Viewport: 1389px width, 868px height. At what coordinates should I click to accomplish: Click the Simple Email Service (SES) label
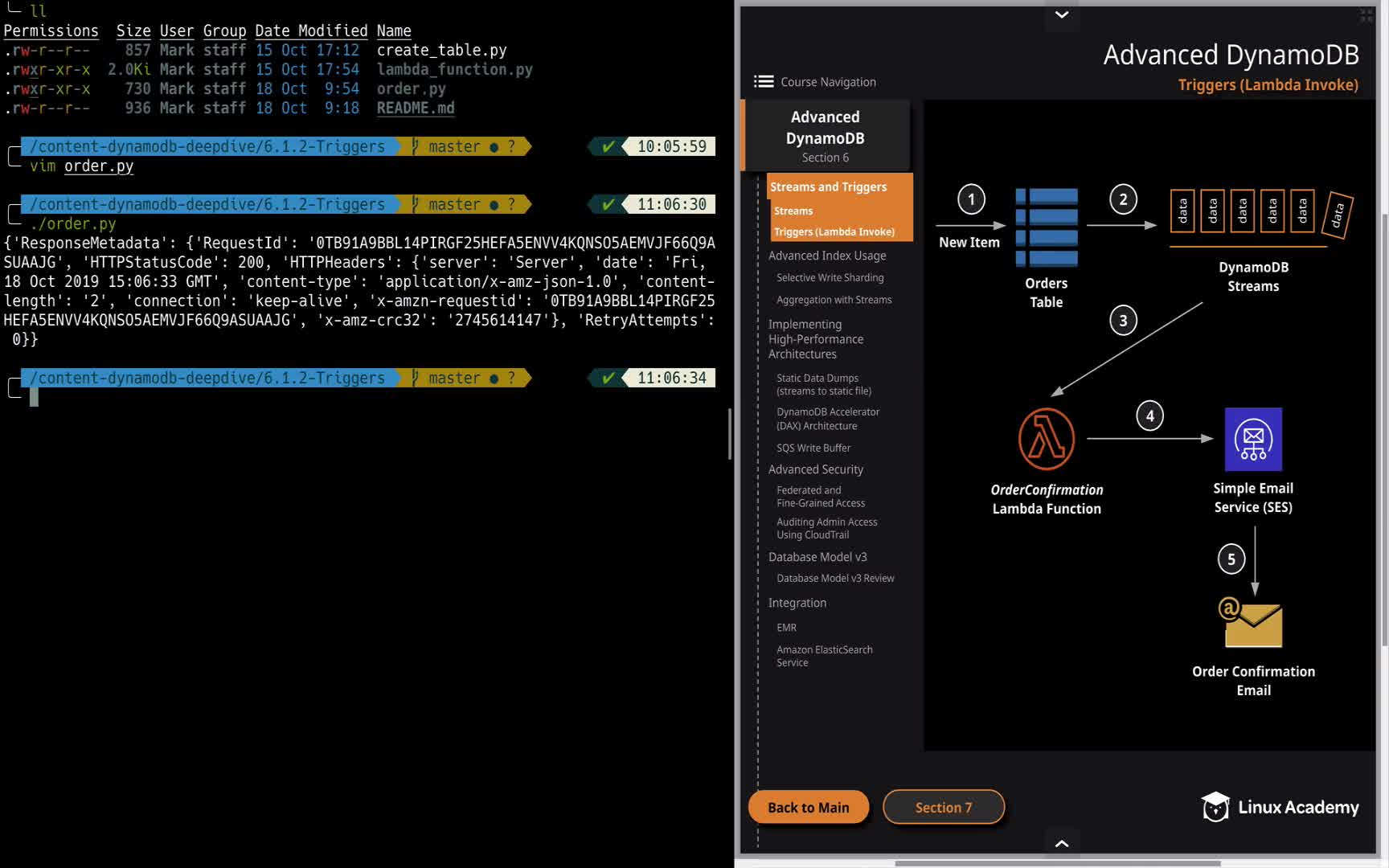[1253, 497]
